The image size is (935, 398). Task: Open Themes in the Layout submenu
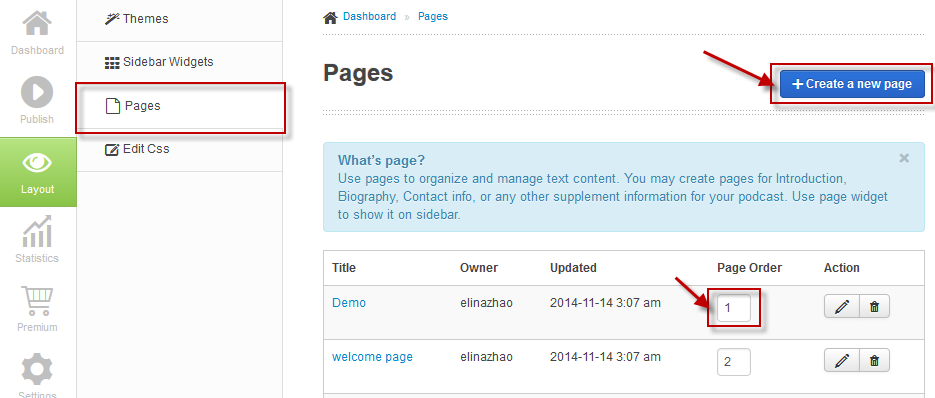pyautogui.click(x=179, y=19)
